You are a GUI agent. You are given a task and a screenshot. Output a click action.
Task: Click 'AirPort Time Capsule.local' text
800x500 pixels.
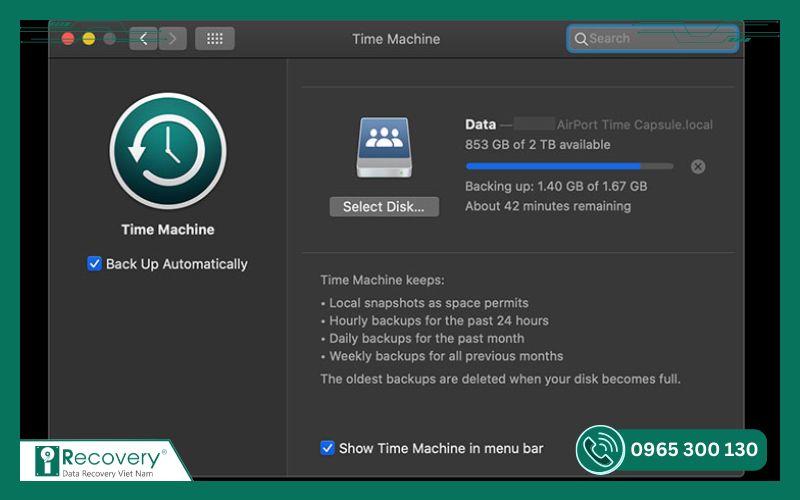(635, 125)
